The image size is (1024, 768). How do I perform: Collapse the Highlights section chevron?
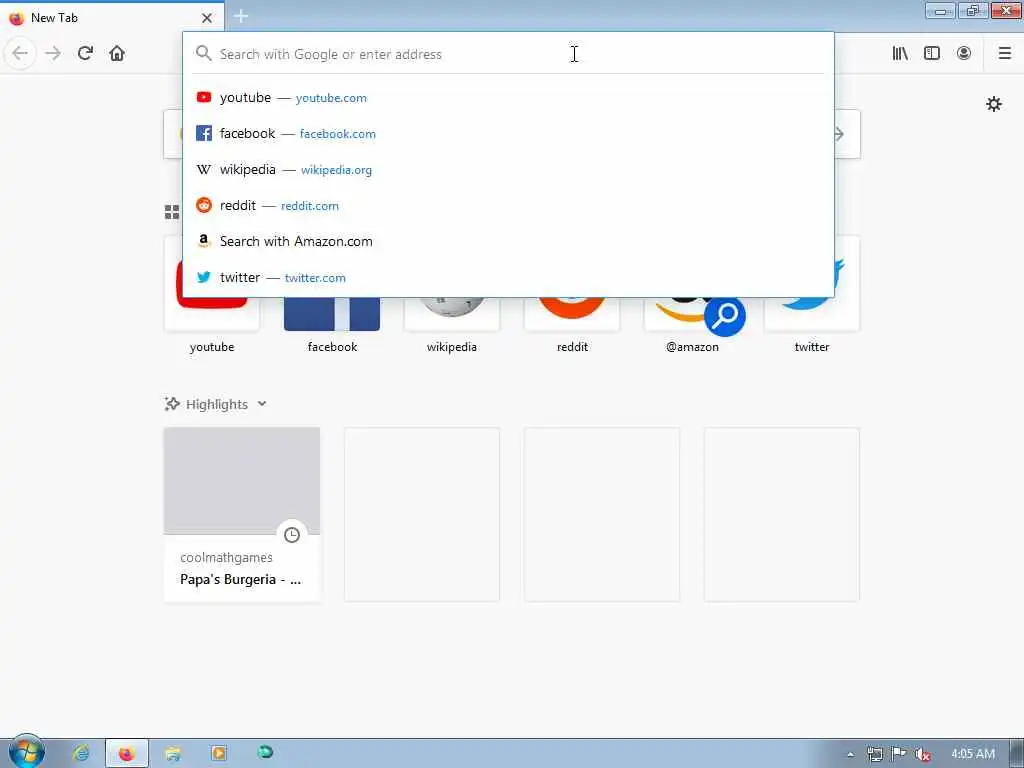pos(262,404)
